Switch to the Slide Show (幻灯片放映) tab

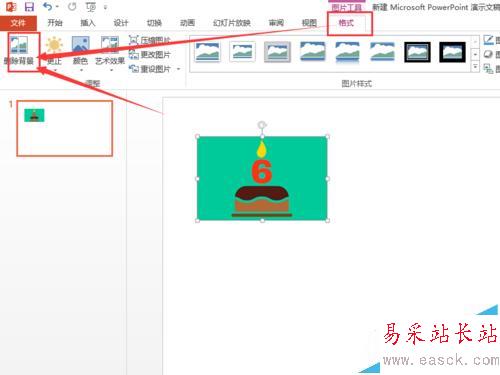[x=232, y=23]
